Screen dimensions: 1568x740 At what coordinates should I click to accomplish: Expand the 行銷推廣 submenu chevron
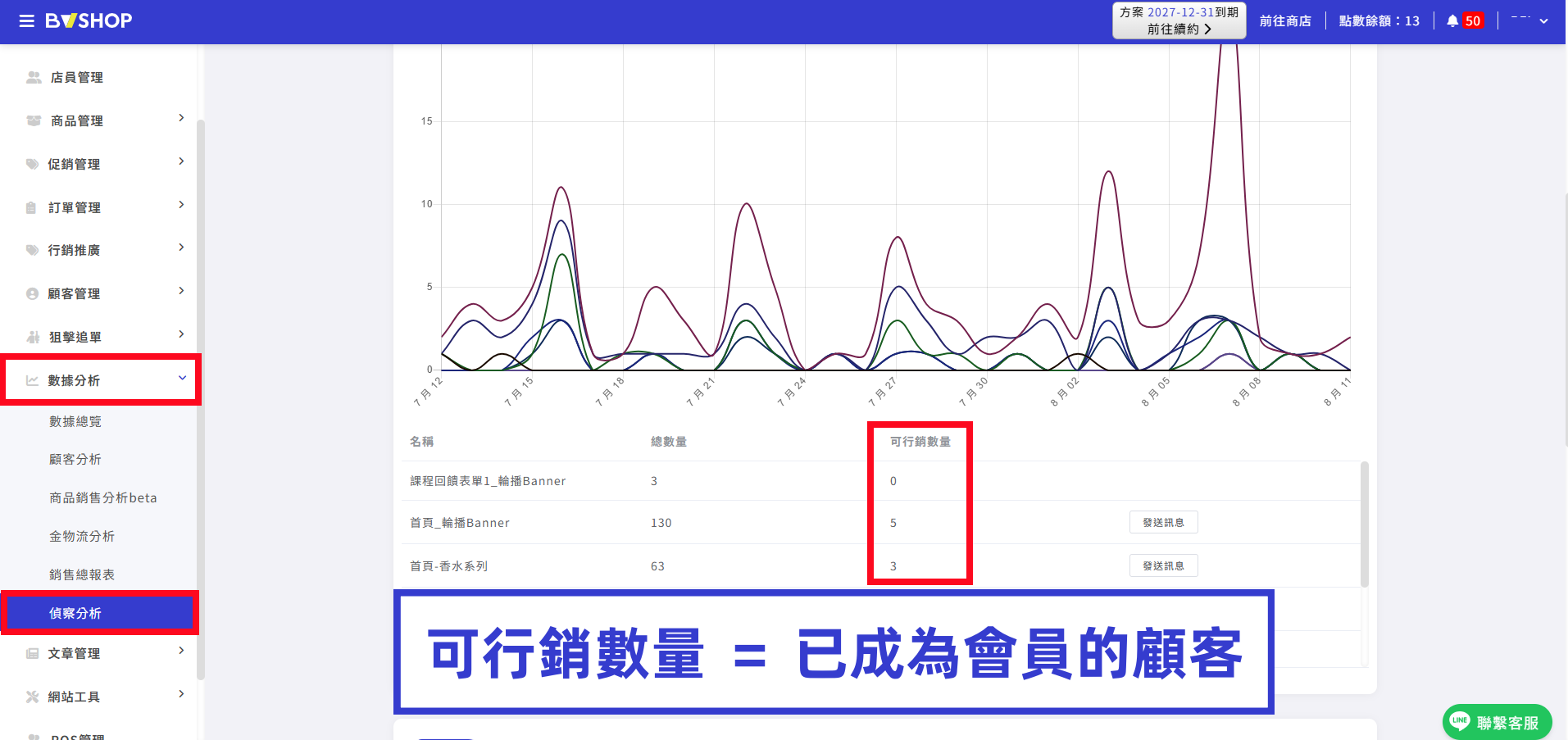coord(181,247)
